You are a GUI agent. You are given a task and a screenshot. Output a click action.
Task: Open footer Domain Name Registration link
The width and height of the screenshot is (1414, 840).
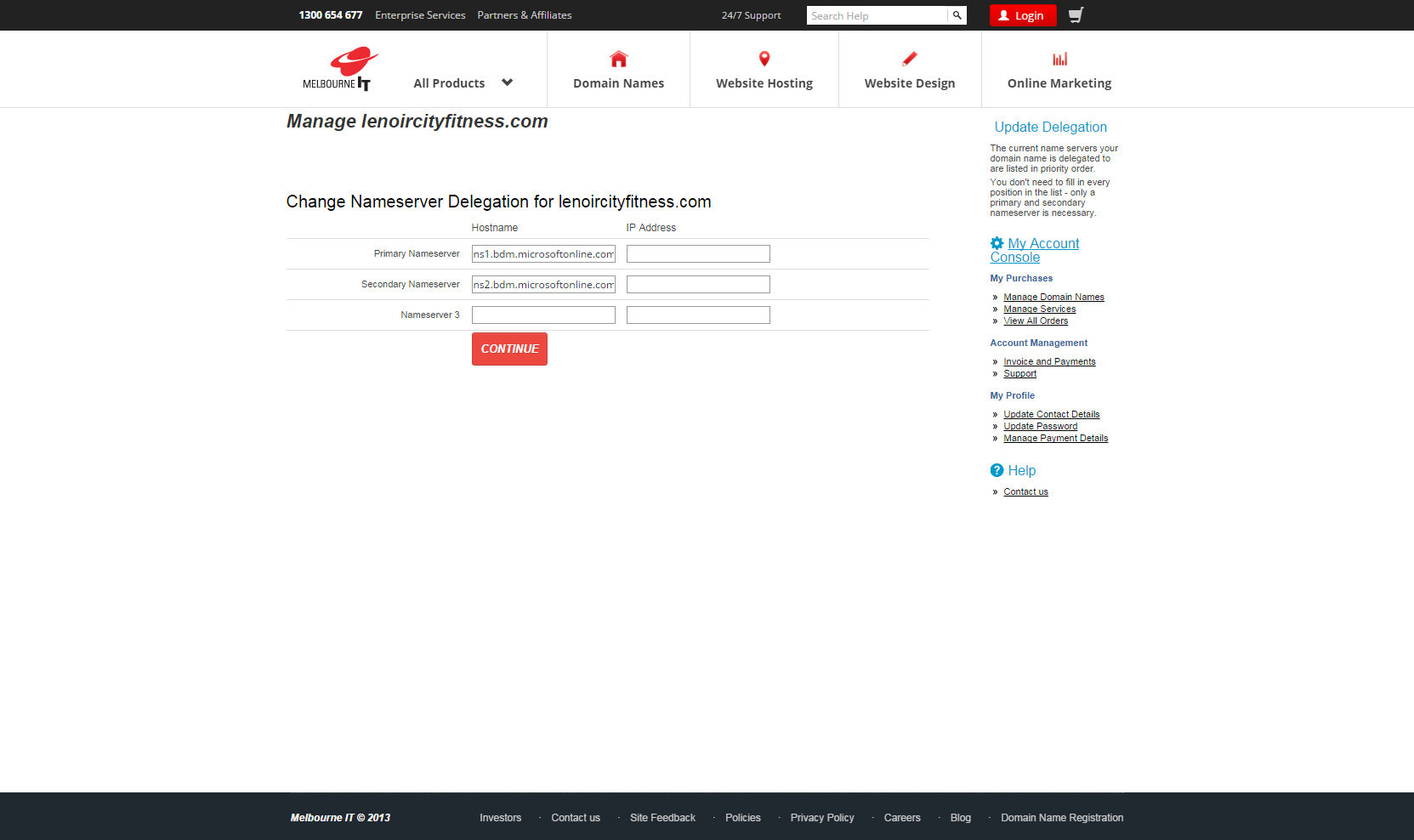(1062, 818)
